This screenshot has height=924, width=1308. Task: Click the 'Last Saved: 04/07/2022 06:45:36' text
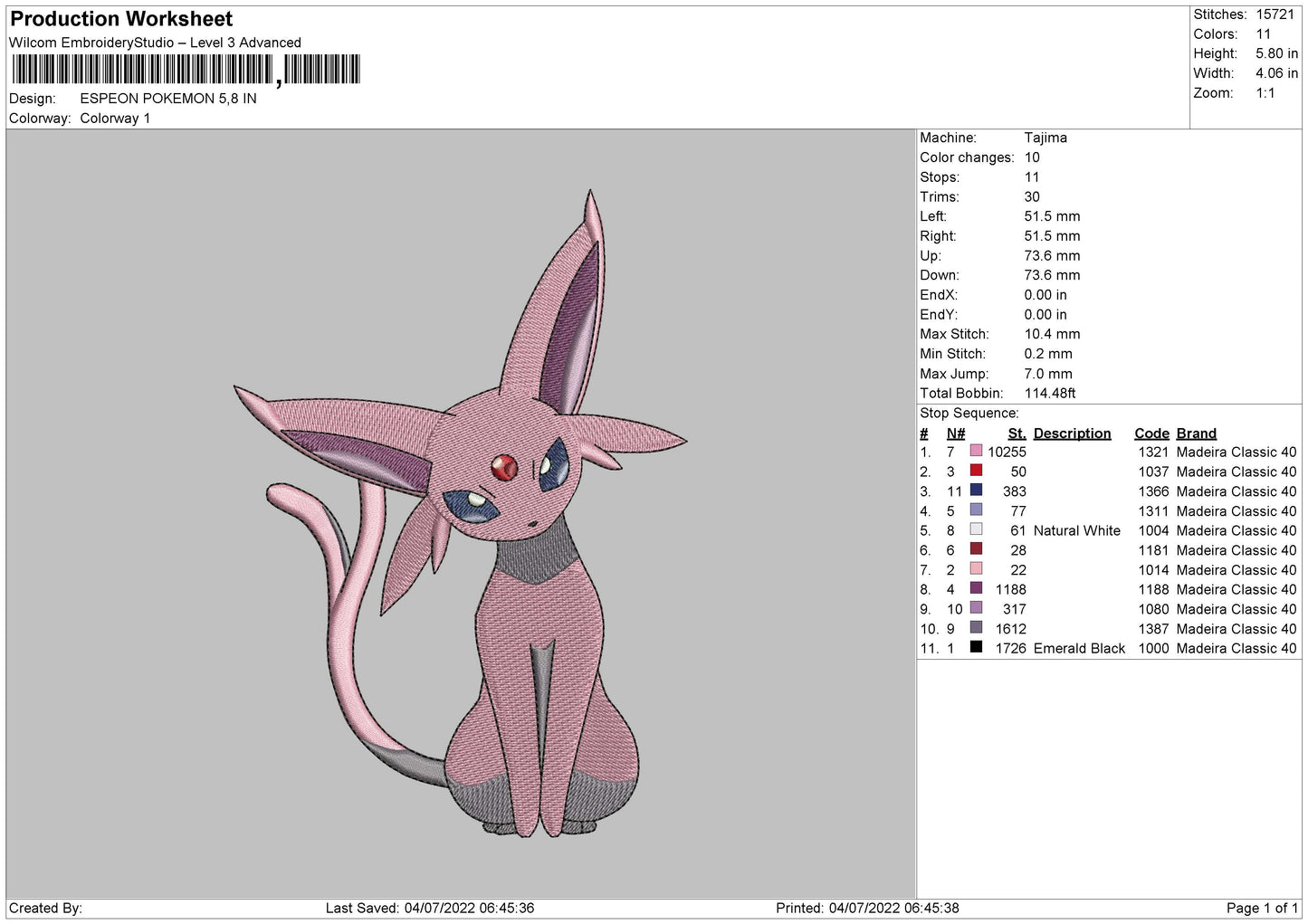coord(430,908)
